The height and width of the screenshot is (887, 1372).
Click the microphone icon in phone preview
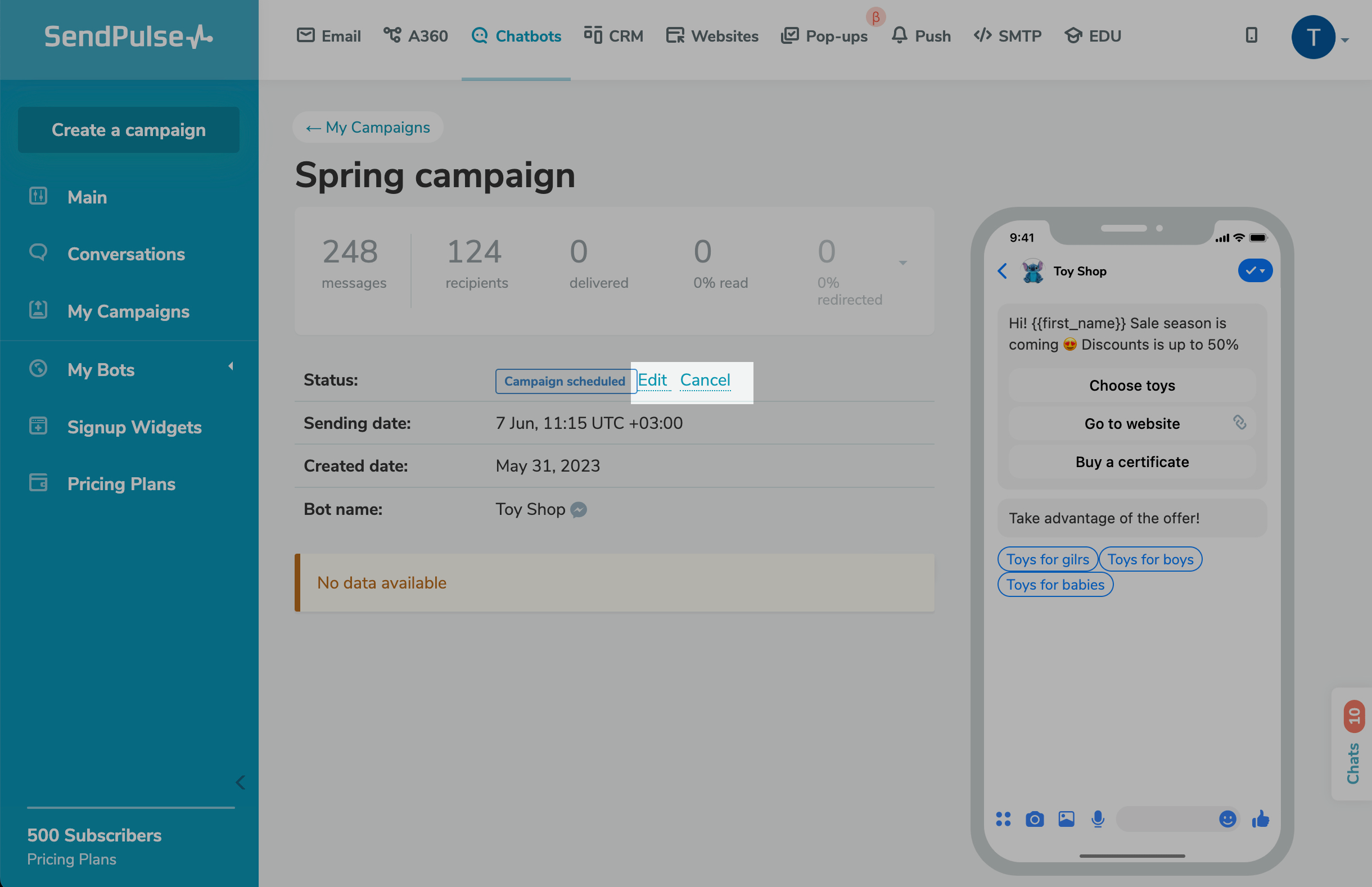pos(1098,819)
